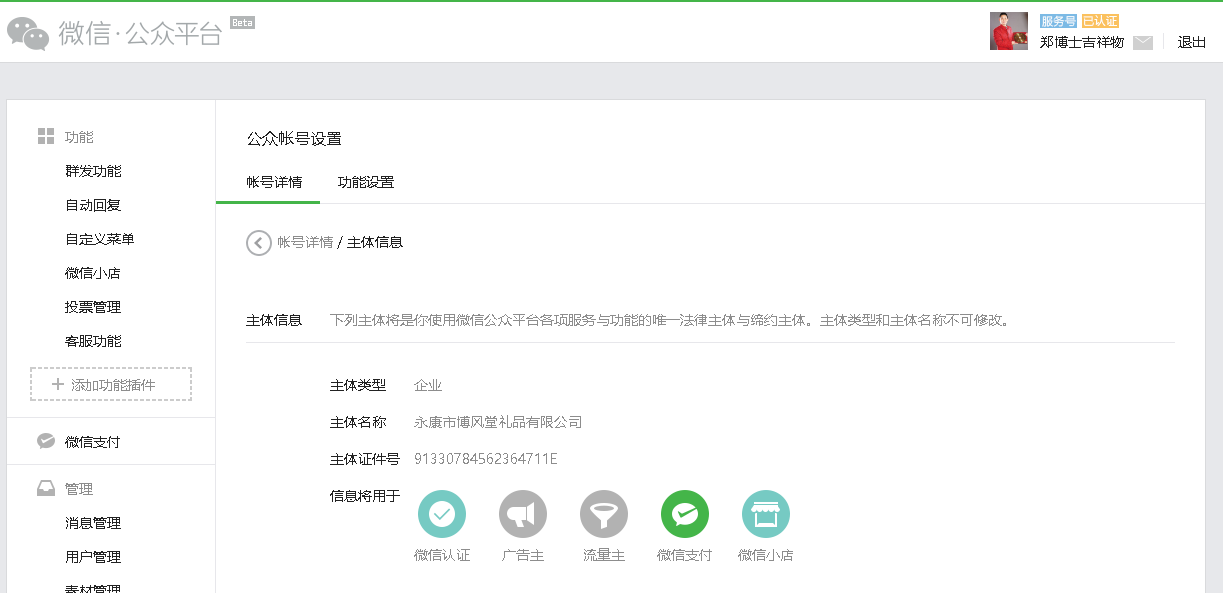Click the Traffic Owner (流量主) funnel icon
Image resolution: width=1223 pixels, height=593 pixels.
[x=604, y=514]
